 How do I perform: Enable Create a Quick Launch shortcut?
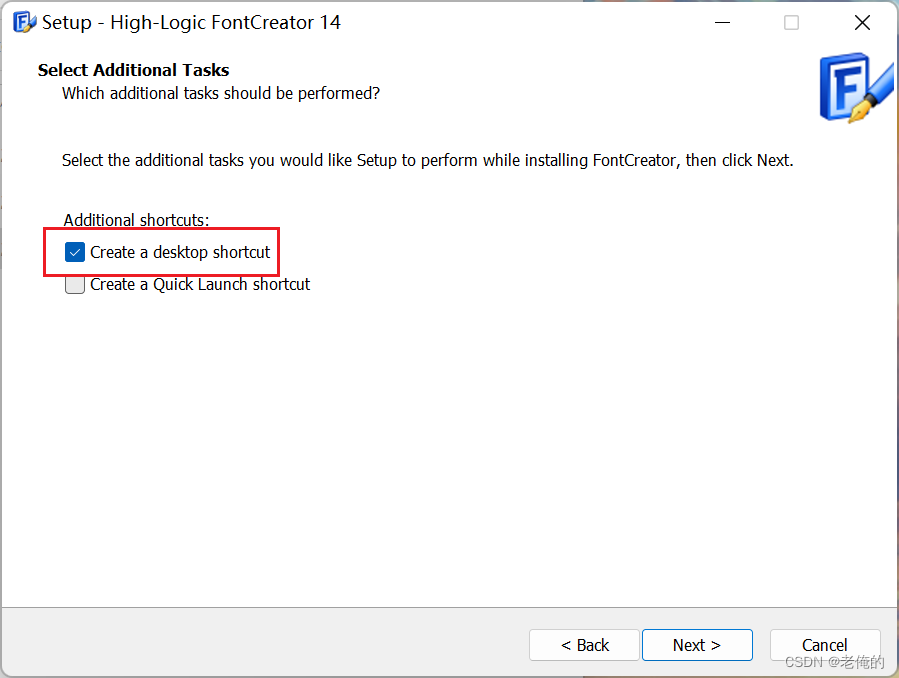74,284
